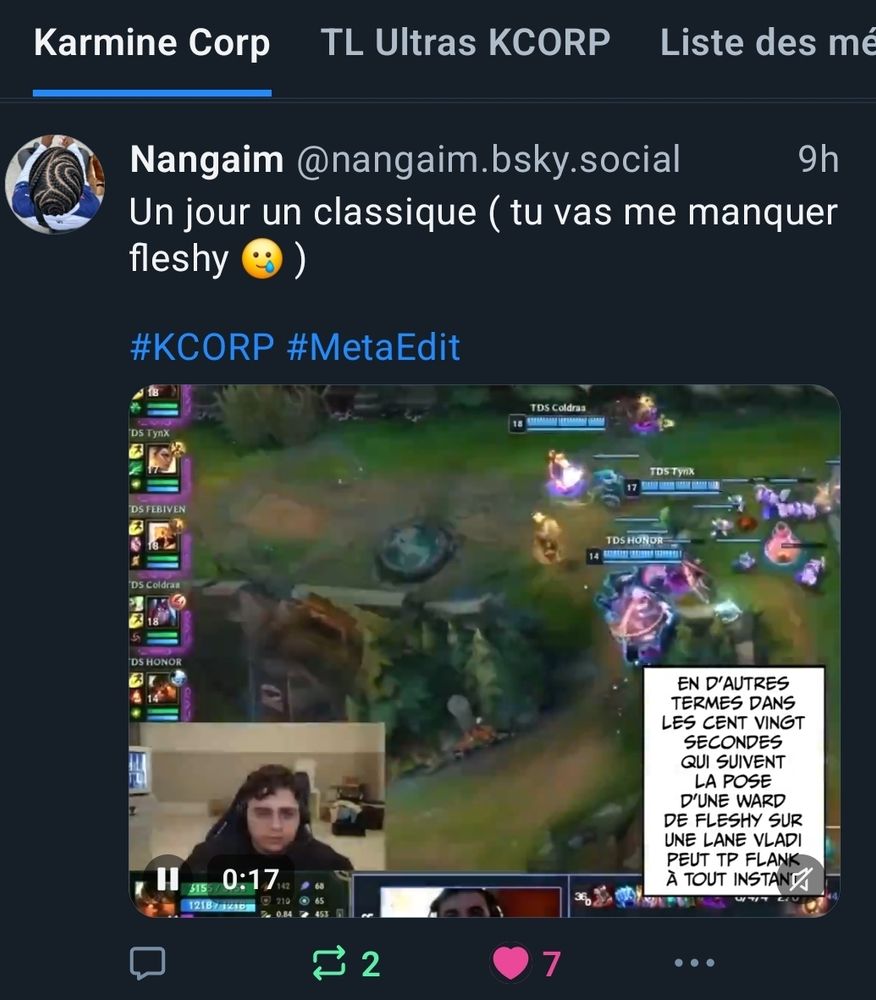The width and height of the screenshot is (876, 1000).
Task: Tap the repost arrows icon
Action: pos(329,963)
